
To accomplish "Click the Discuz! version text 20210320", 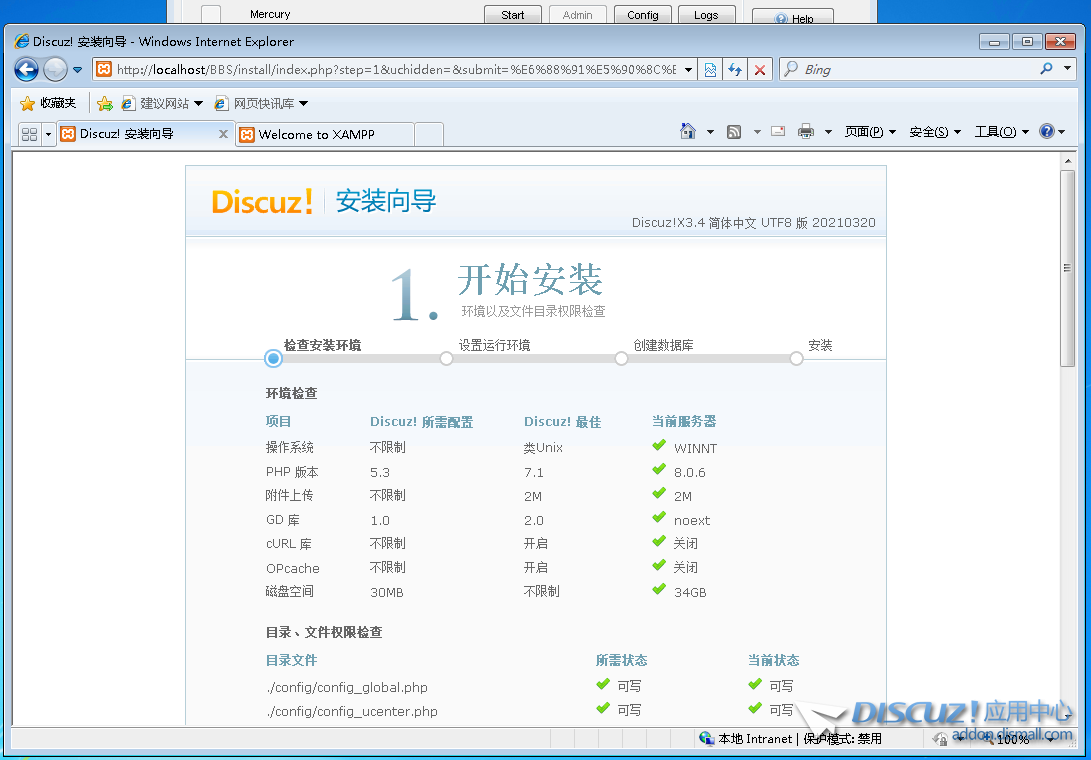I will coord(843,223).
